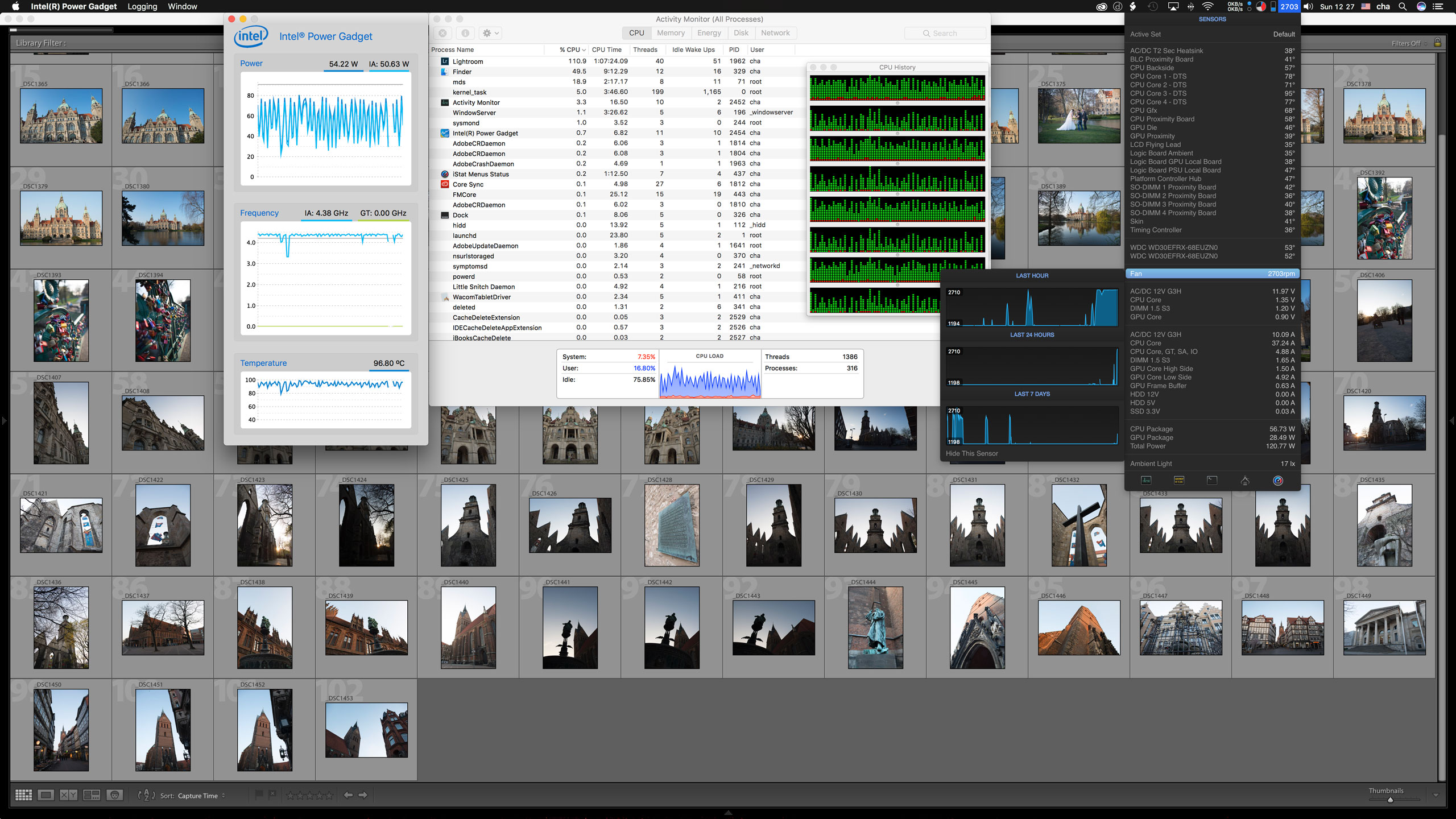Open Sort Capture Time dropdown
The height and width of the screenshot is (819, 1456).
coord(201,796)
